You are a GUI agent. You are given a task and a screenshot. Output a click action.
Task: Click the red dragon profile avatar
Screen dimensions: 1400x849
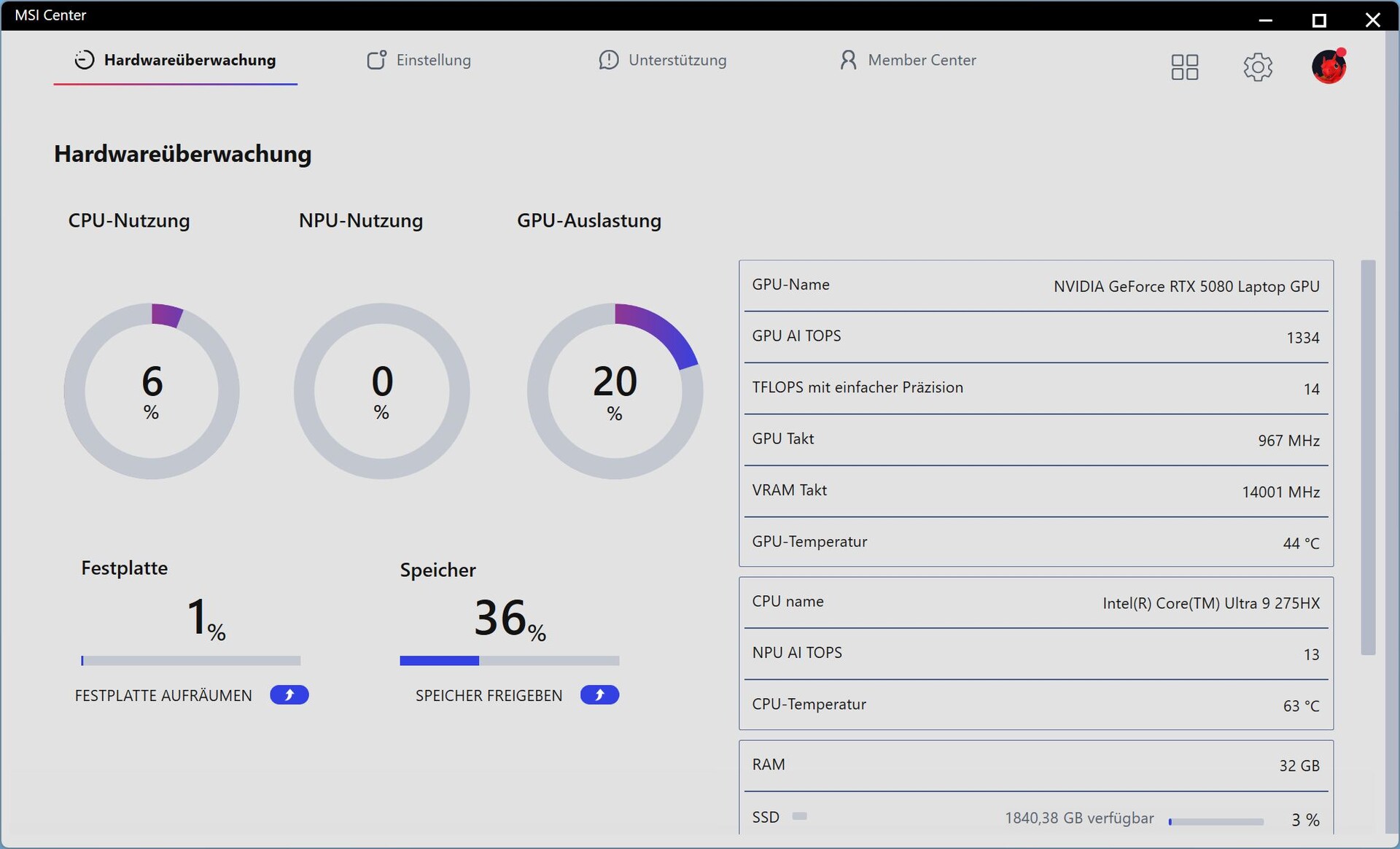click(x=1328, y=67)
